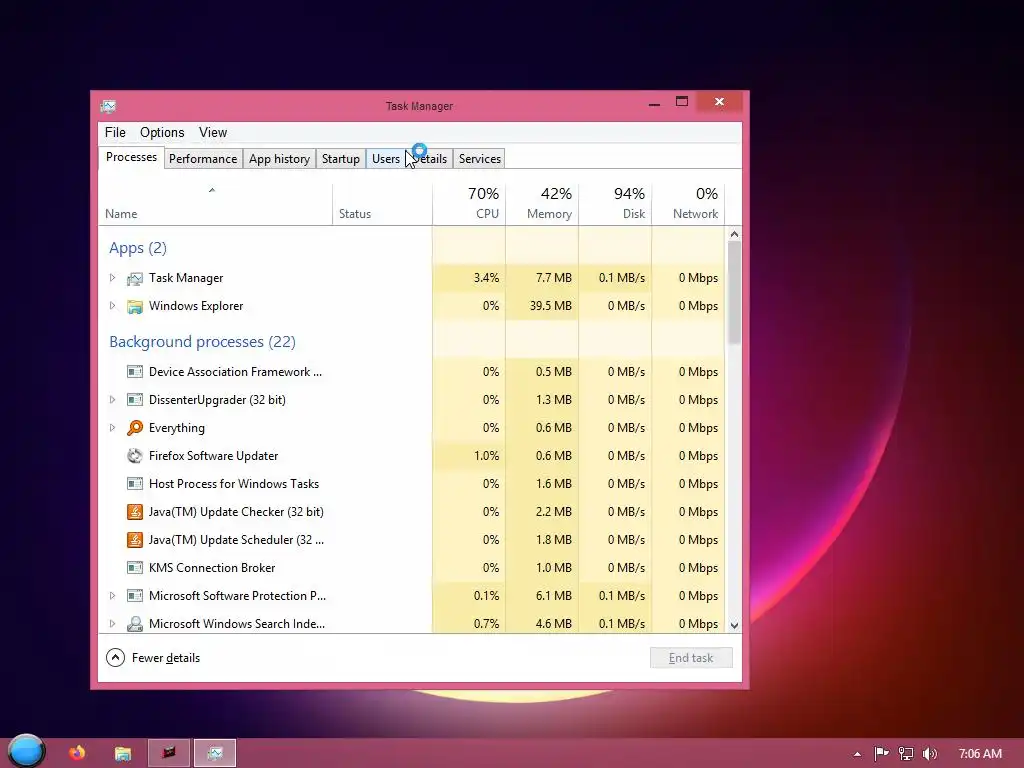The width and height of the screenshot is (1024, 768).
Task: Expand the Task Manager app row
Action: tap(112, 278)
